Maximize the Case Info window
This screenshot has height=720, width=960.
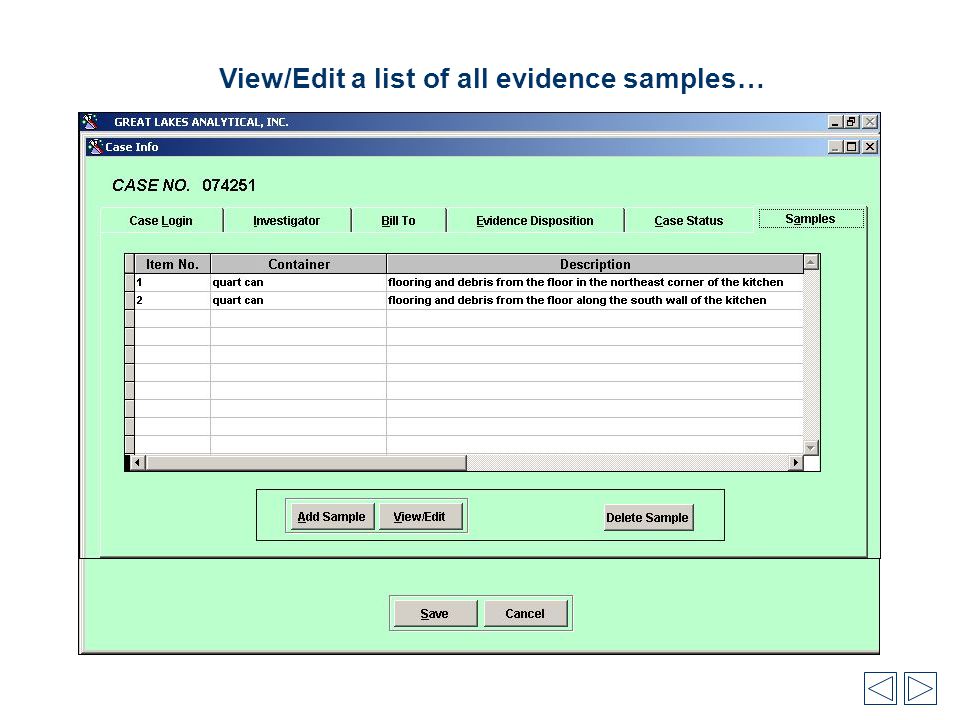(x=851, y=147)
